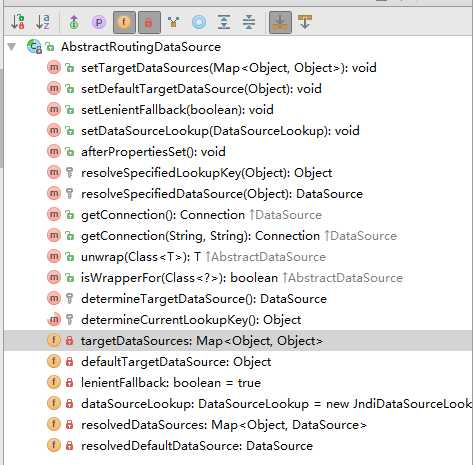Click ↑DataSource label on getConnection() row
The image size is (473, 465).
[286, 215]
